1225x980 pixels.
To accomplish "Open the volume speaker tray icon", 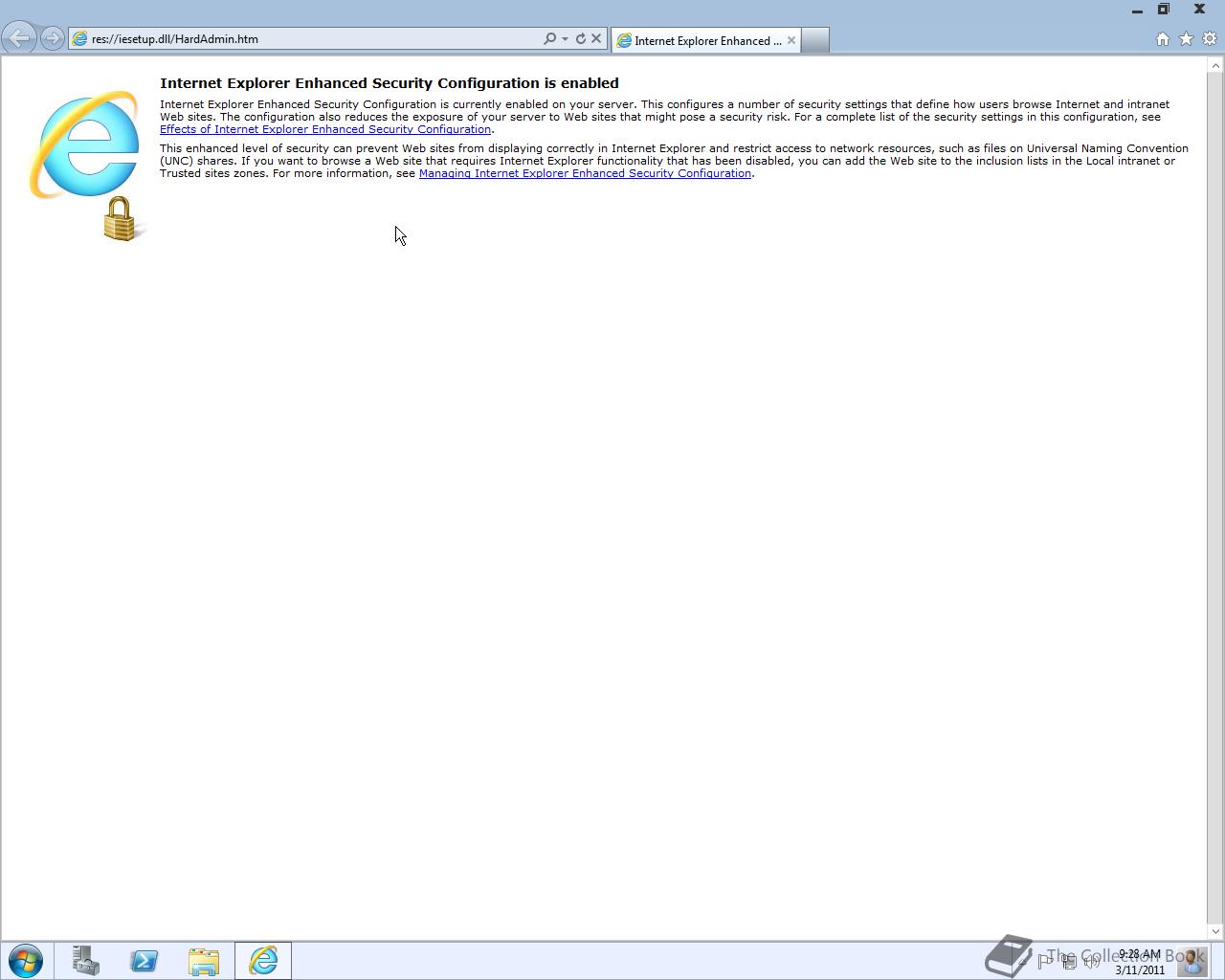I will point(1092,961).
